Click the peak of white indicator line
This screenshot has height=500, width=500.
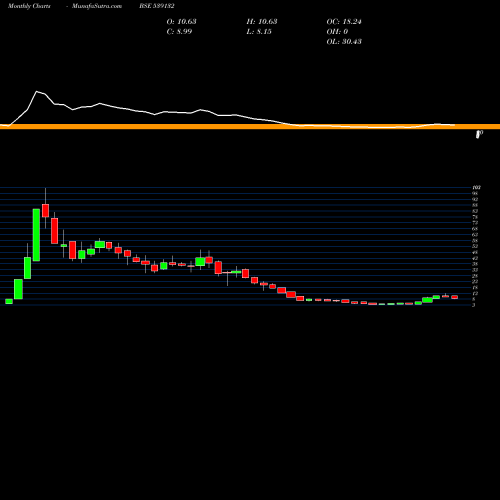(x=37, y=91)
